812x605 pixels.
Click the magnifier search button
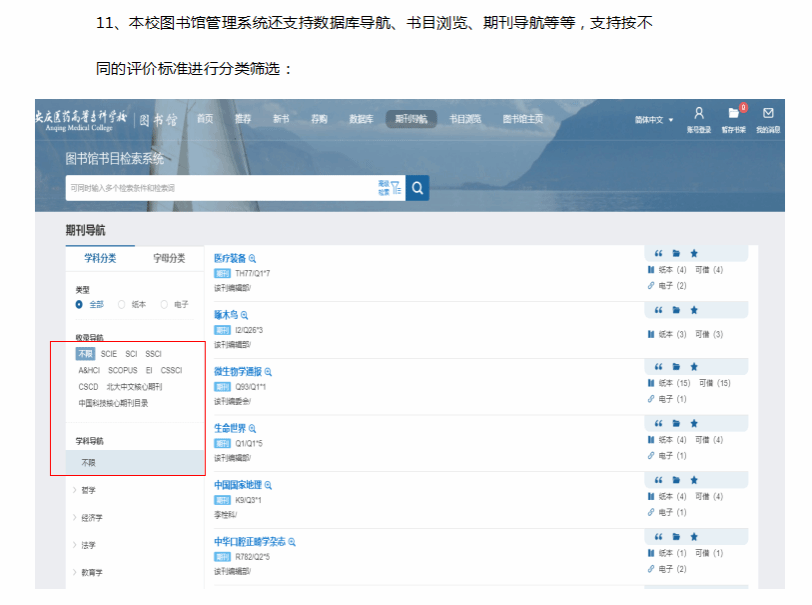point(417,187)
